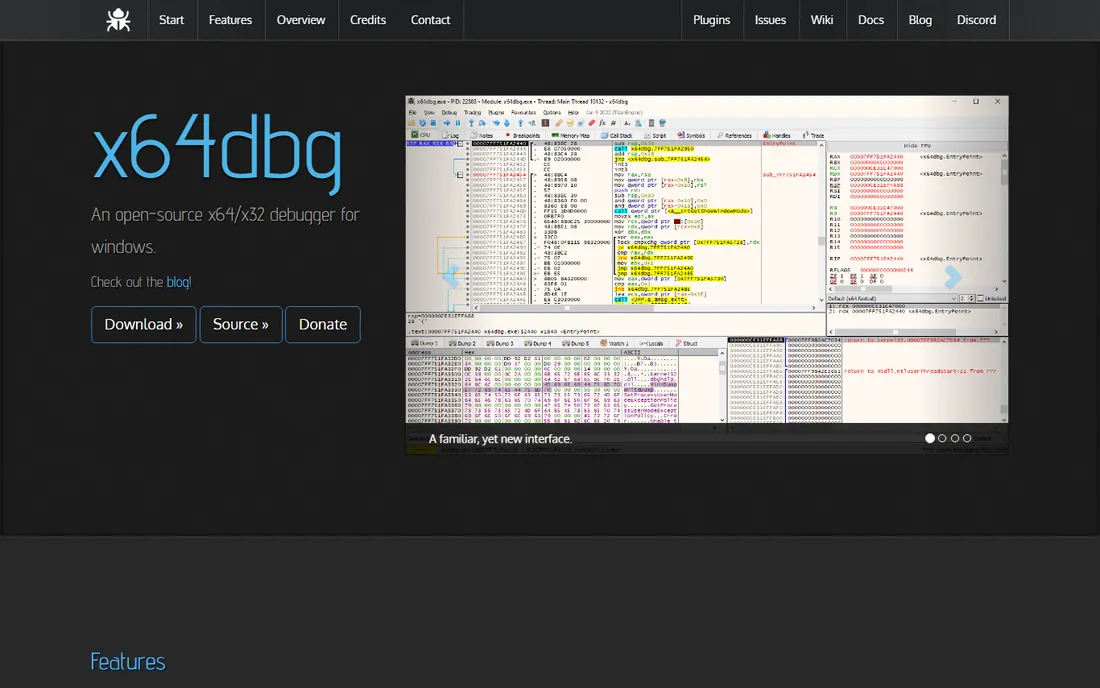This screenshot has height=688, width=1100.
Task: Advance carousel with right arrow
Action: pos(952,276)
